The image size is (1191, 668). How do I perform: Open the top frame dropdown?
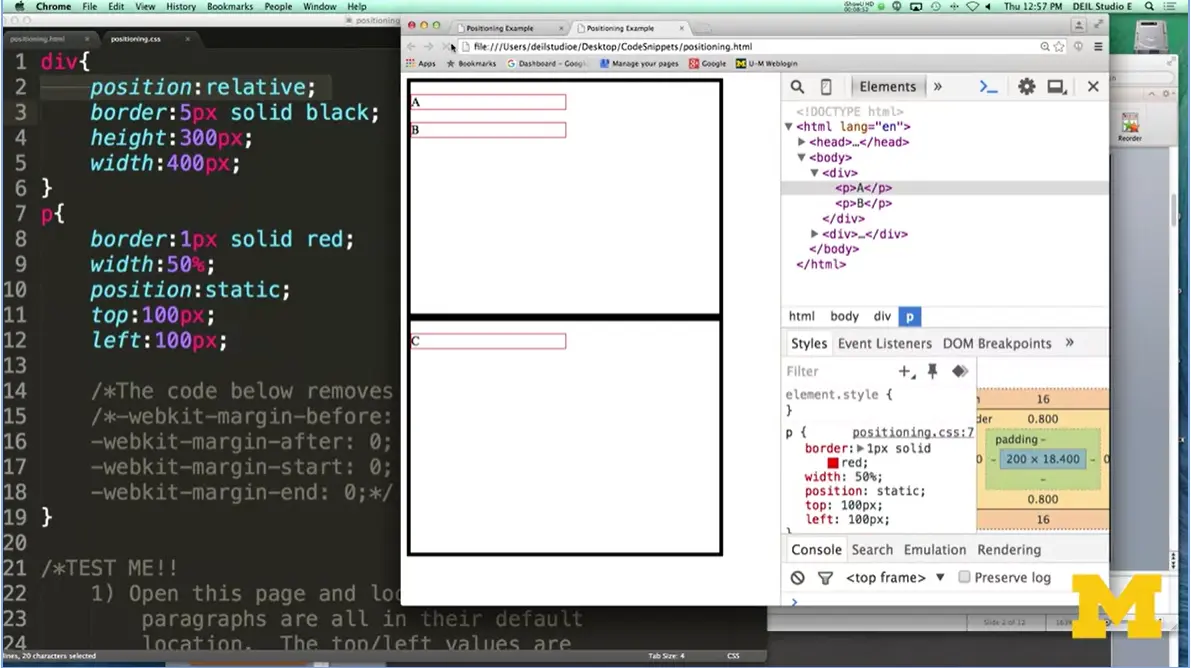[895, 578]
